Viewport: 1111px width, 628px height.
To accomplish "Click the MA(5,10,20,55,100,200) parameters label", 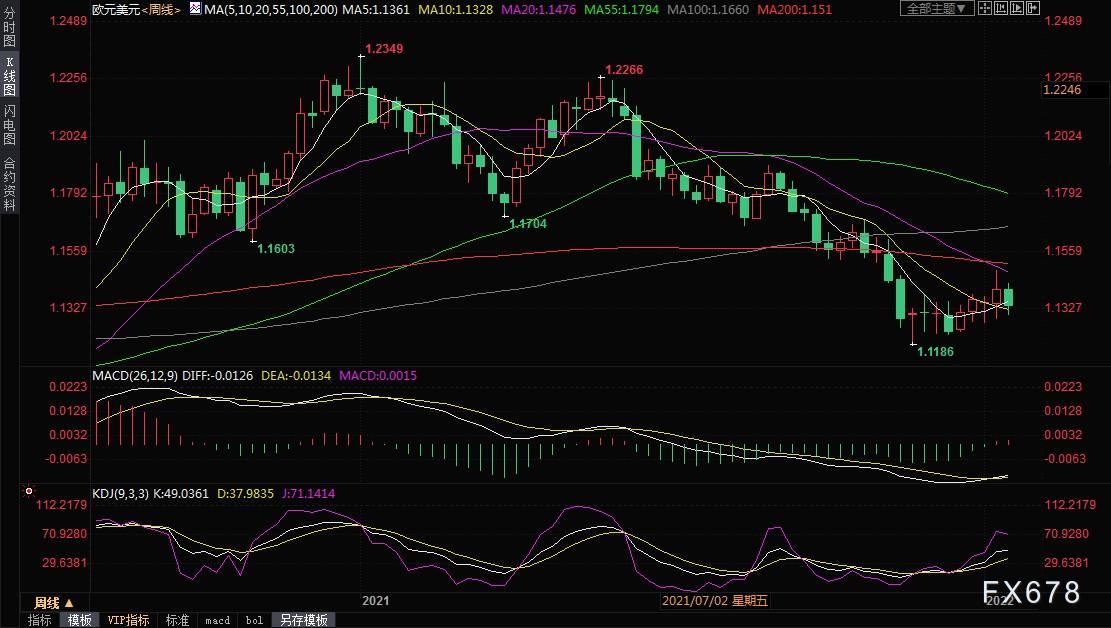I will (271, 9).
